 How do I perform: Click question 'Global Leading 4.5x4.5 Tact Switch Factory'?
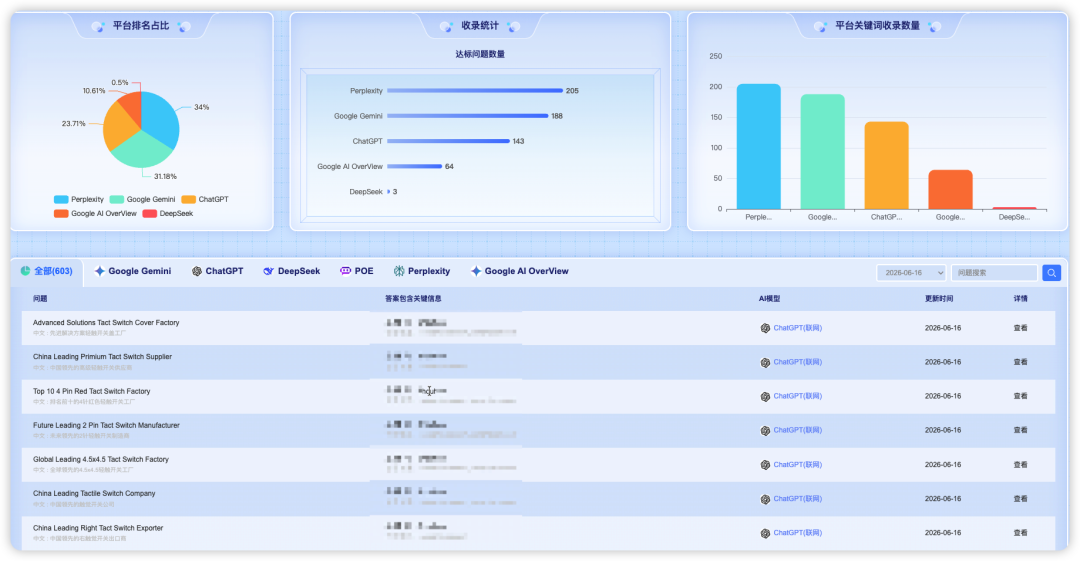pyautogui.click(x=101, y=460)
